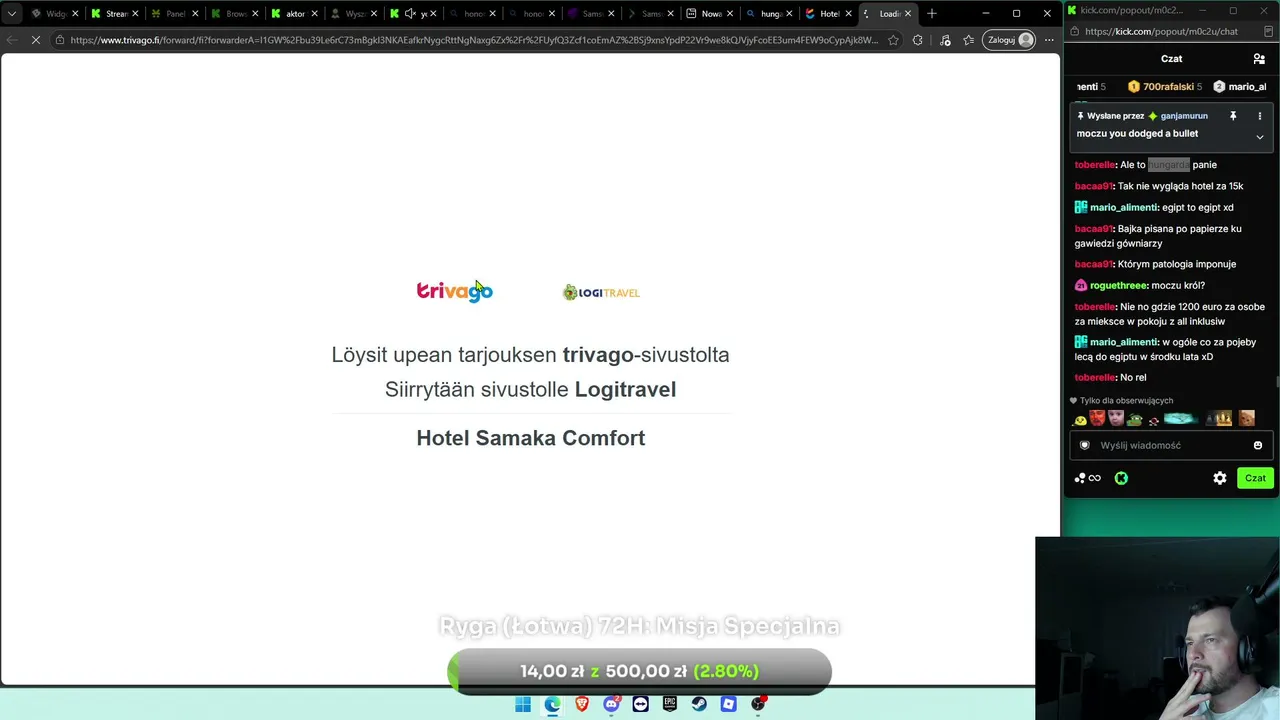Switch to the aktor tab

click(294, 13)
